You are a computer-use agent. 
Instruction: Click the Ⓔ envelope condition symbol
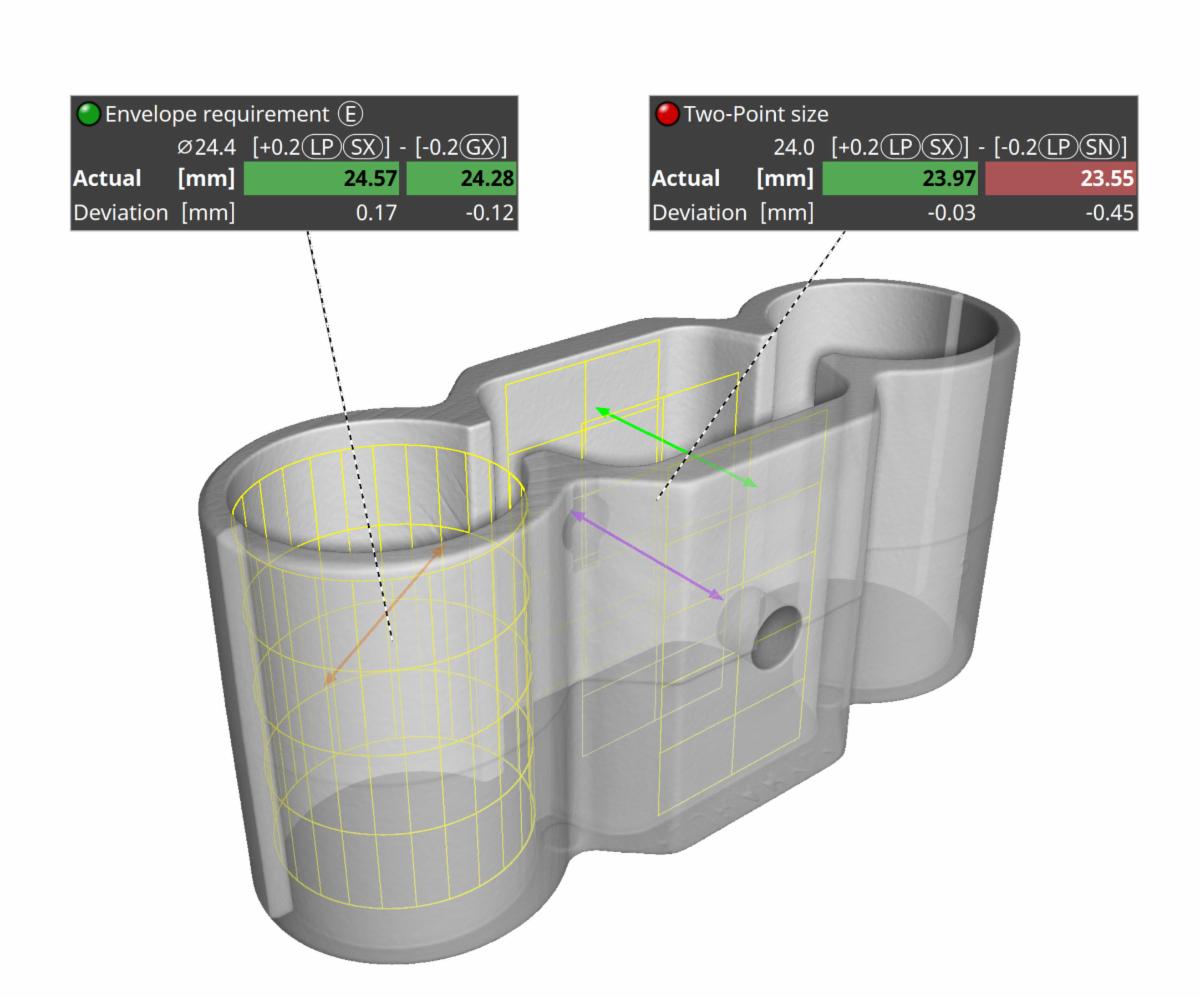coord(350,113)
